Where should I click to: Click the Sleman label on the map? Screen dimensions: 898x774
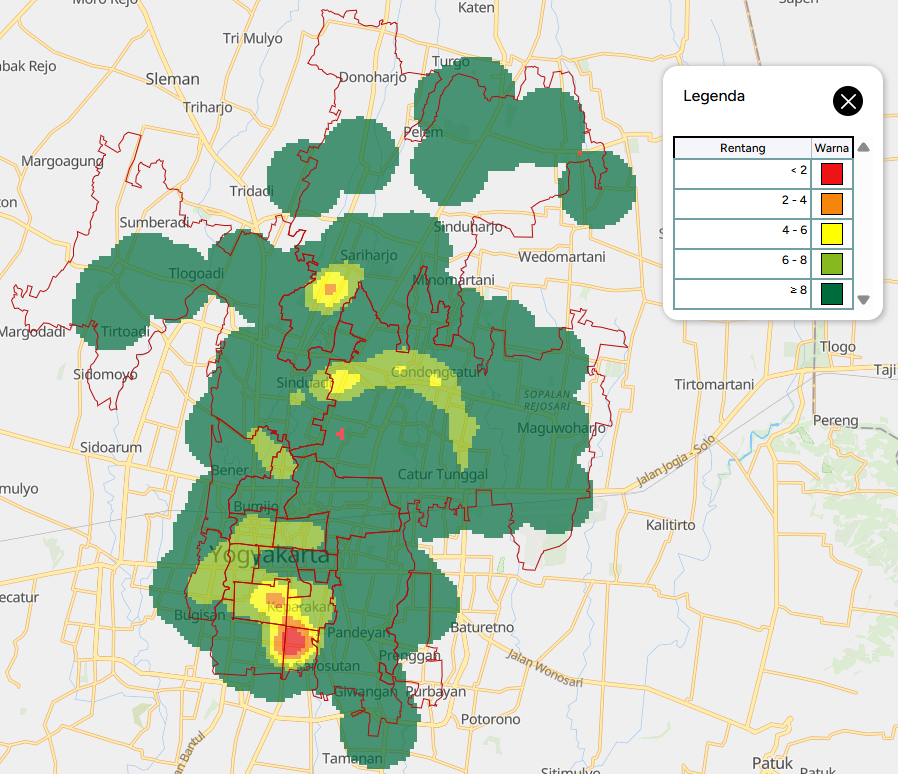pyautogui.click(x=172, y=79)
